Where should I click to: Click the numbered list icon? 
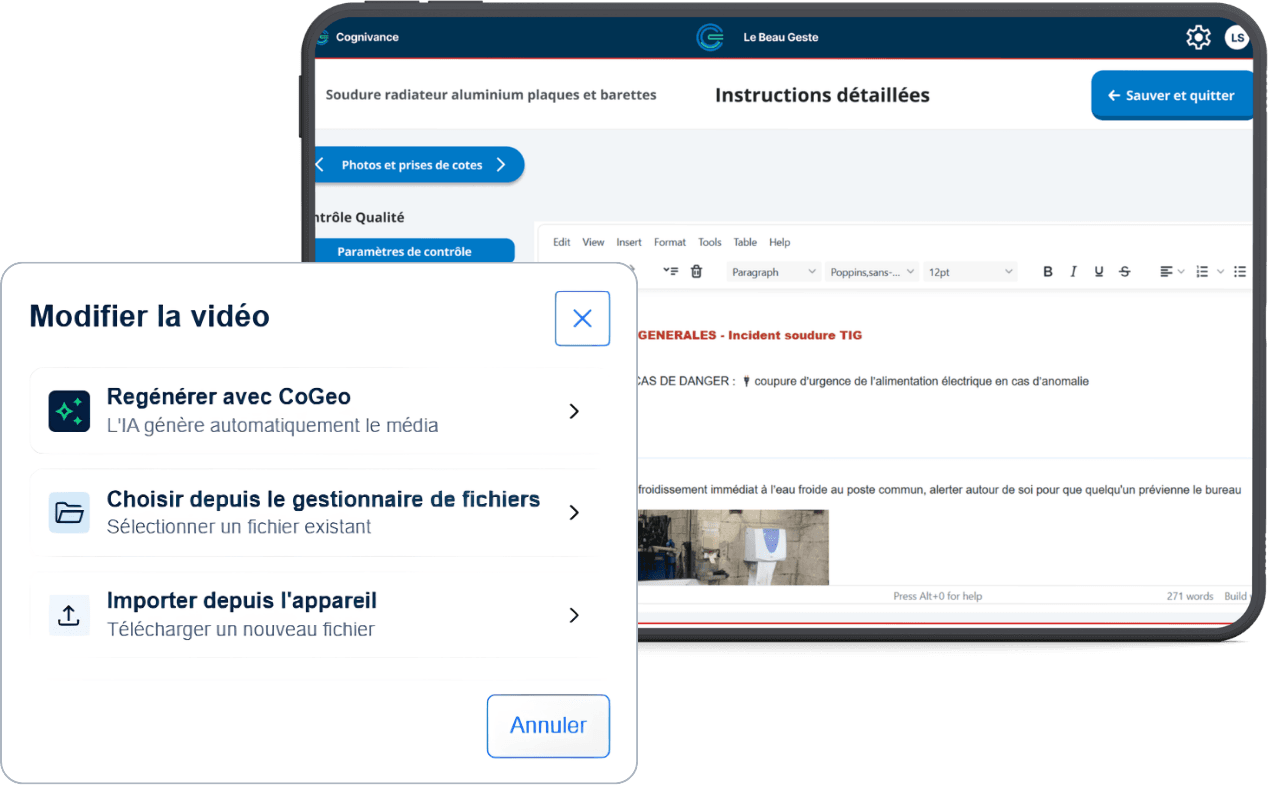1203,272
